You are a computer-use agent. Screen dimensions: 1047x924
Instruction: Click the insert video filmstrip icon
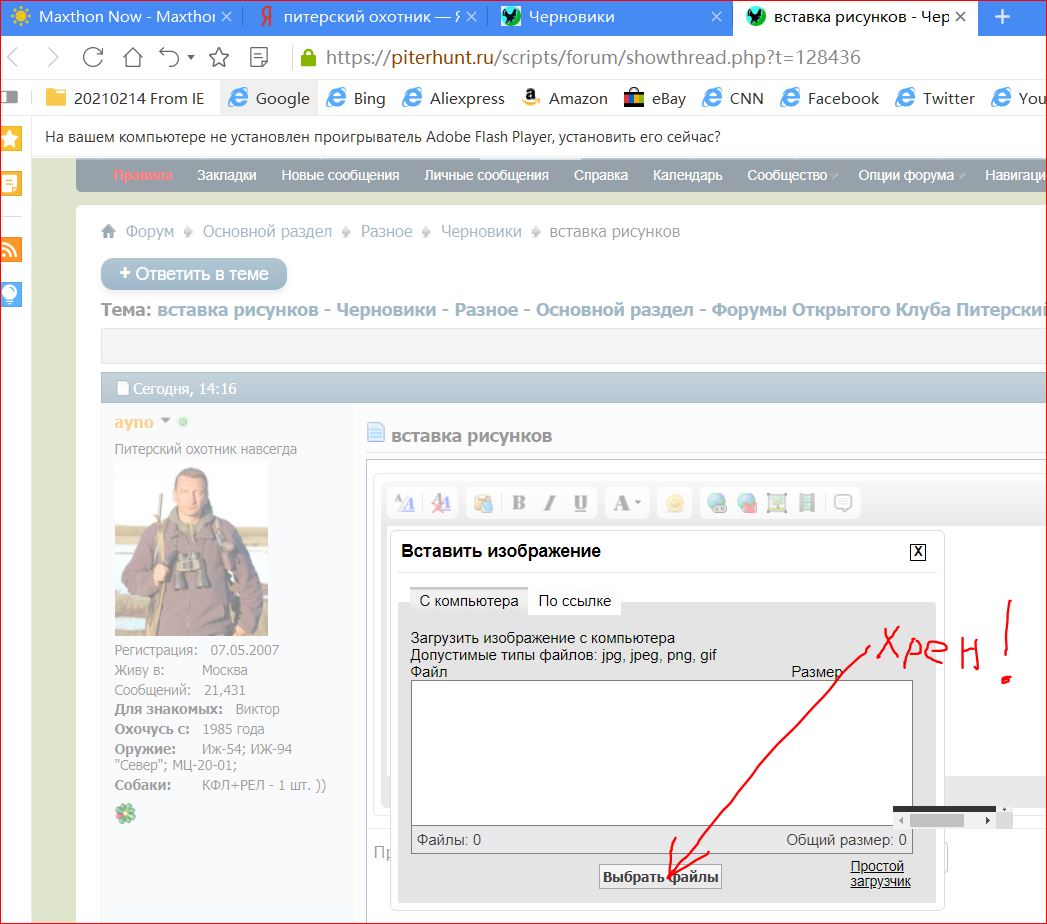click(807, 503)
